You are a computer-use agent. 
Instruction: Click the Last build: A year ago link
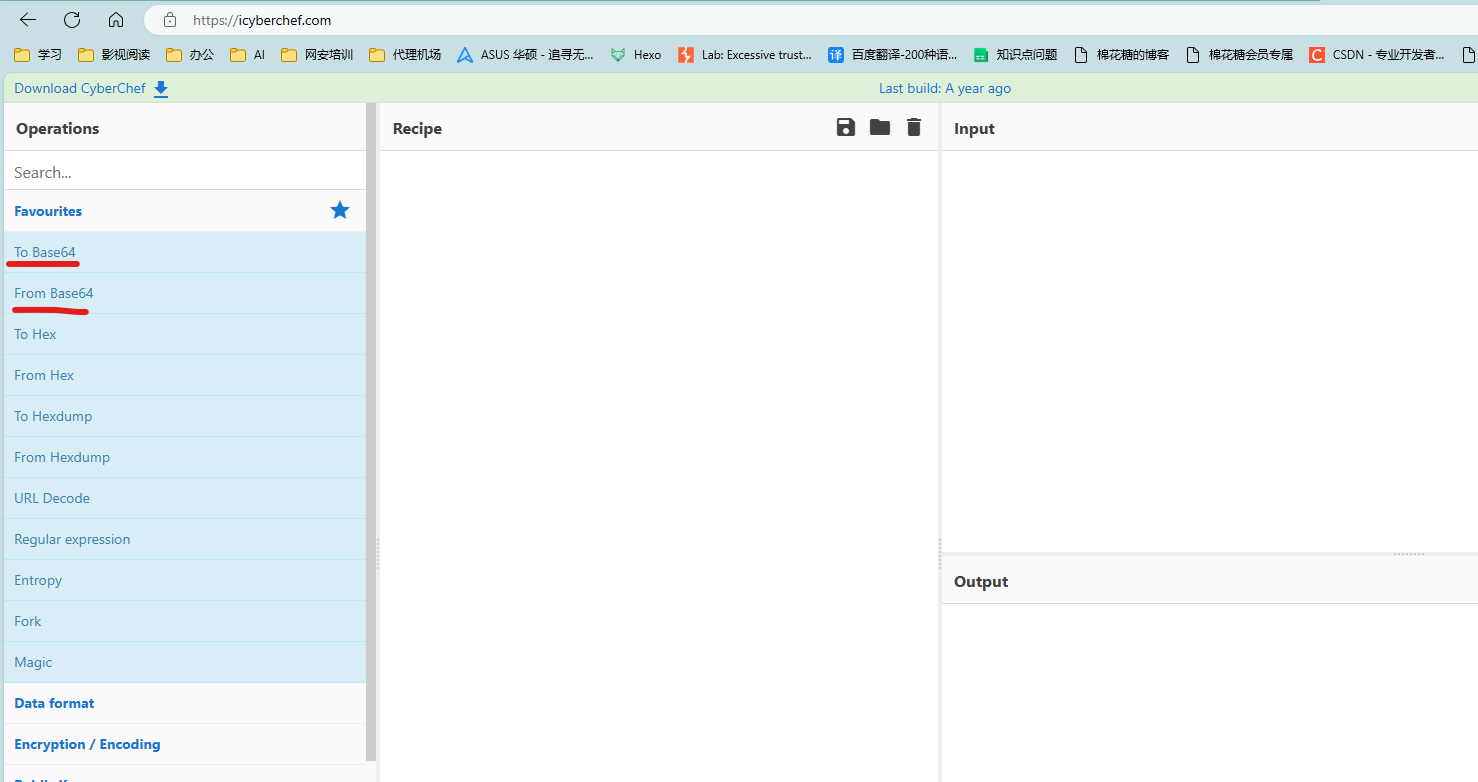[945, 88]
